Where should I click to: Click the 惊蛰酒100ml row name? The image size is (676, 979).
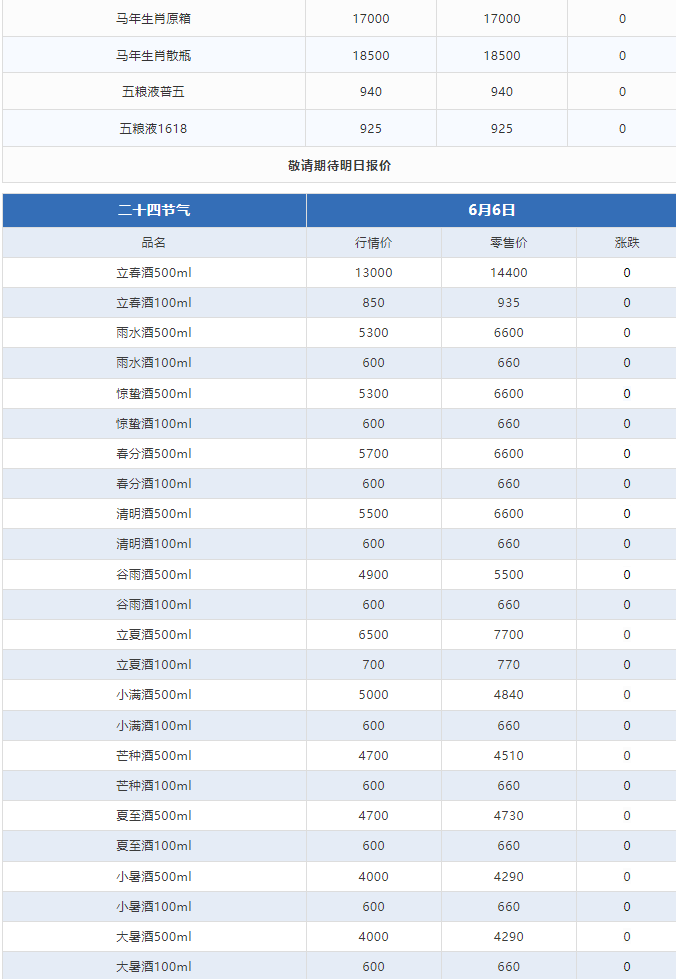(x=154, y=424)
